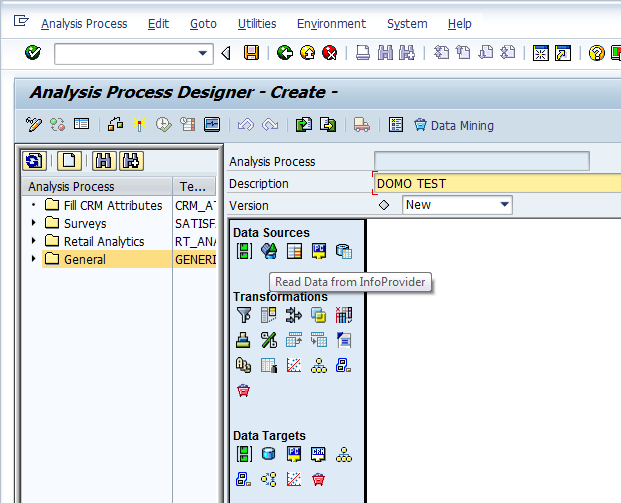The height and width of the screenshot is (503, 621).
Task: Click the refresh icon above process tree
Action: click(x=35, y=160)
